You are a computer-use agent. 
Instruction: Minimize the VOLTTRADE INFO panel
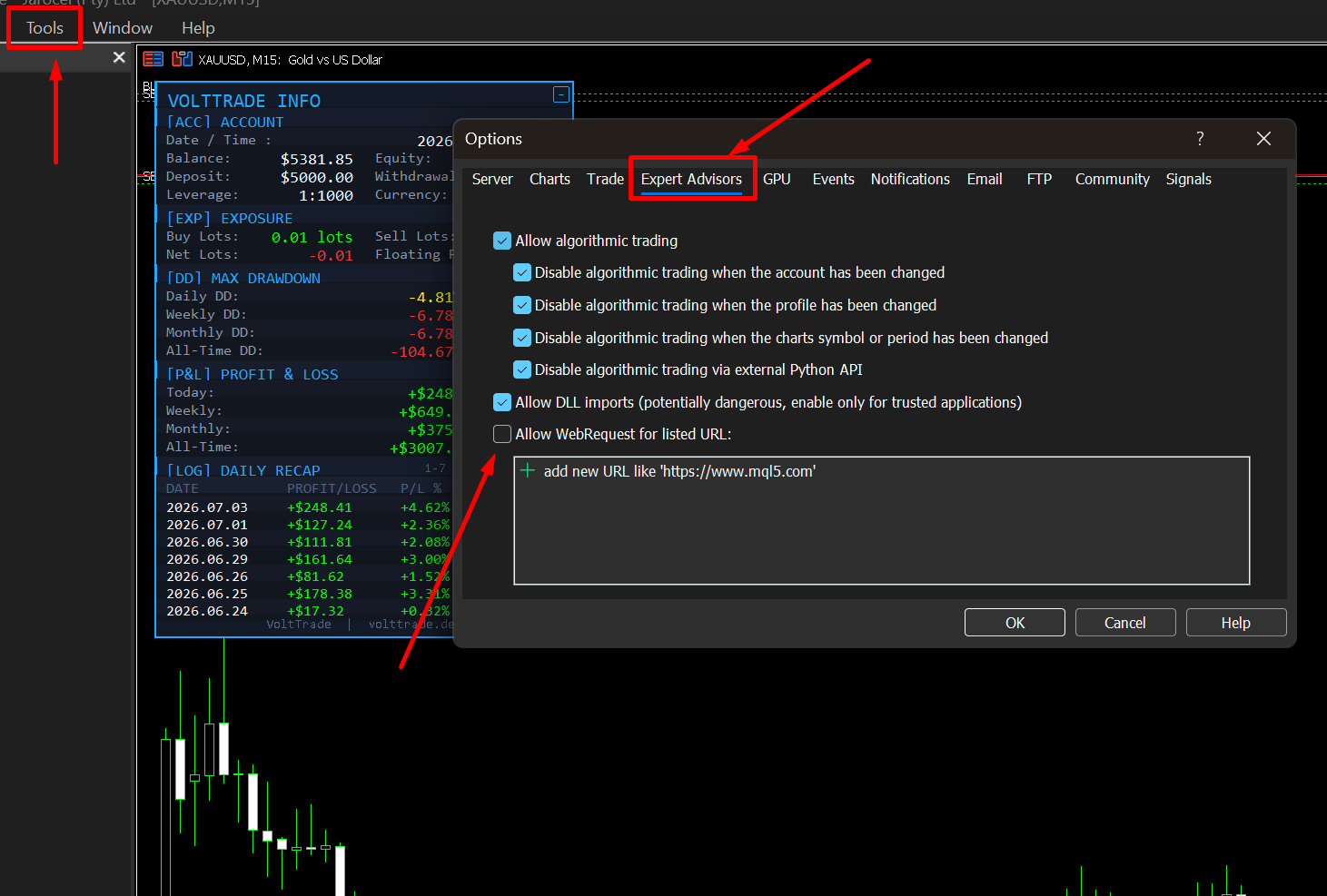tap(561, 94)
